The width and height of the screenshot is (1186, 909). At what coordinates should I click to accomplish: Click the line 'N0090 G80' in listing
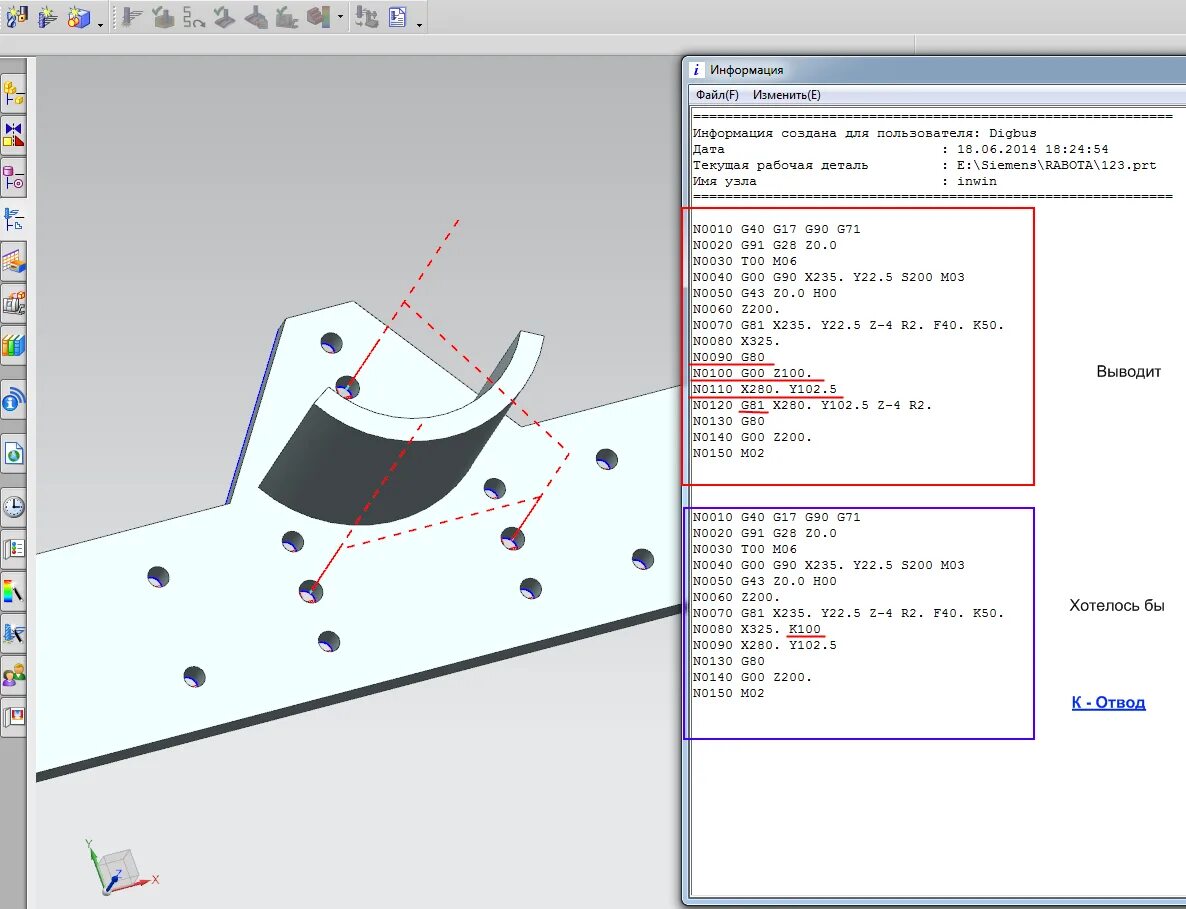[x=729, y=357]
